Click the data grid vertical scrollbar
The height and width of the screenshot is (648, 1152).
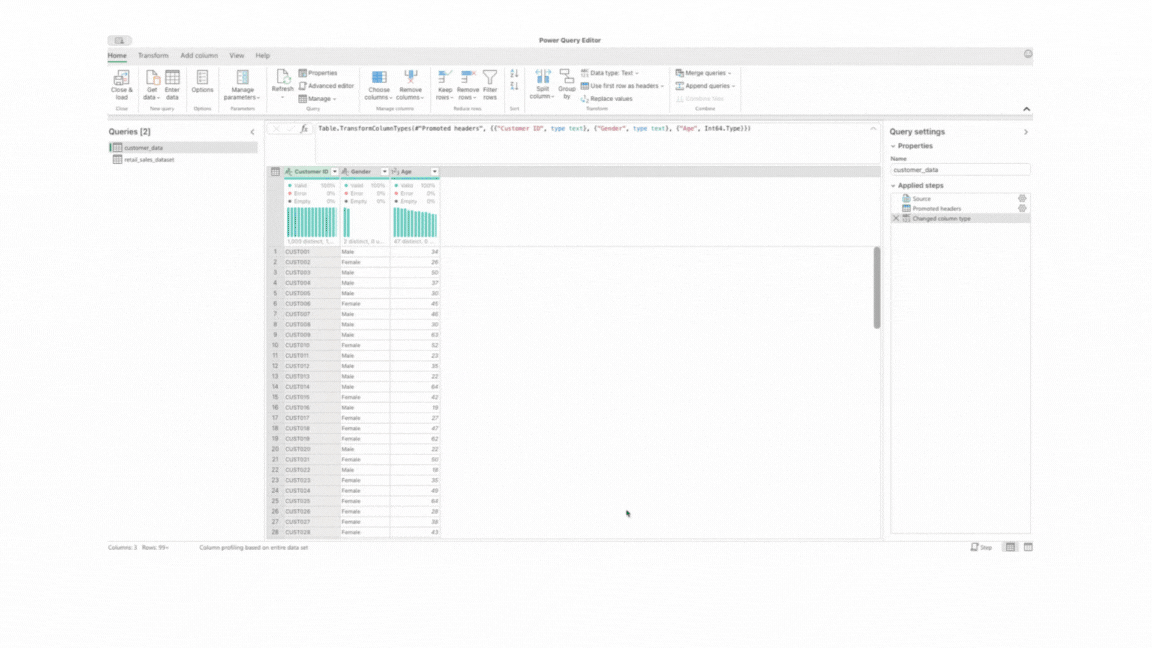(876, 287)
